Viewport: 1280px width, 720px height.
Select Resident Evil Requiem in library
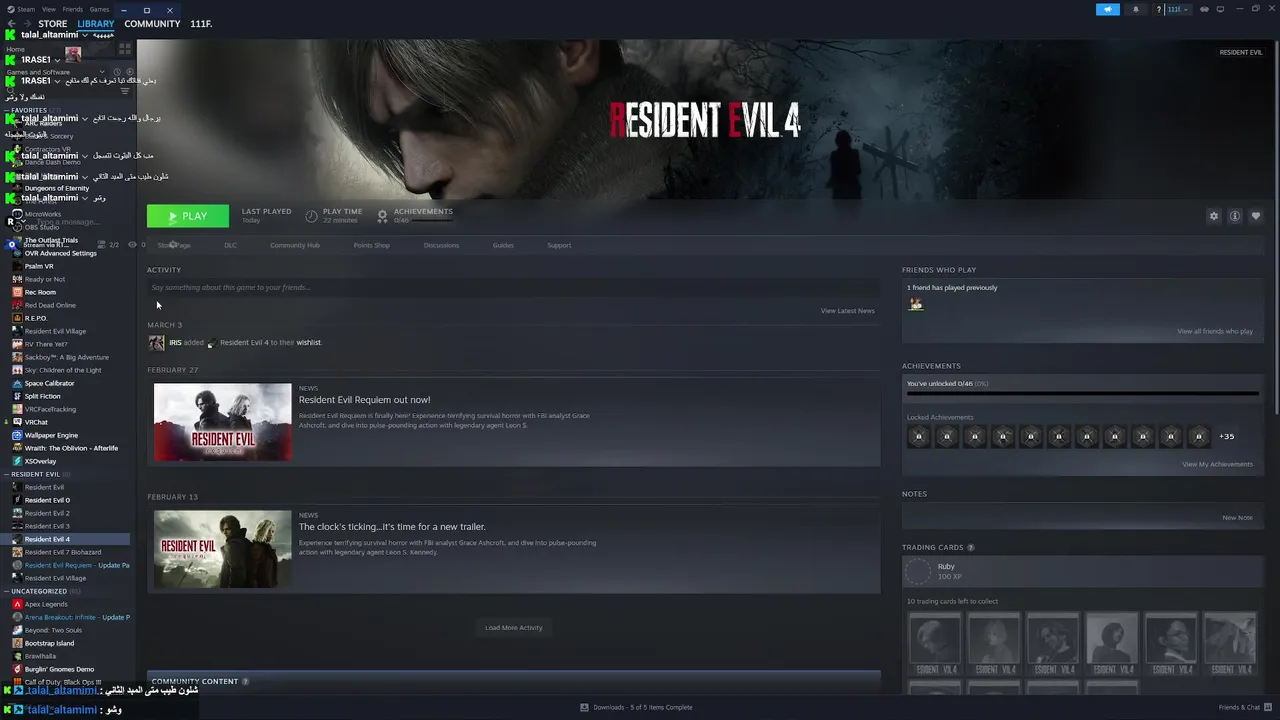[58, 565]
